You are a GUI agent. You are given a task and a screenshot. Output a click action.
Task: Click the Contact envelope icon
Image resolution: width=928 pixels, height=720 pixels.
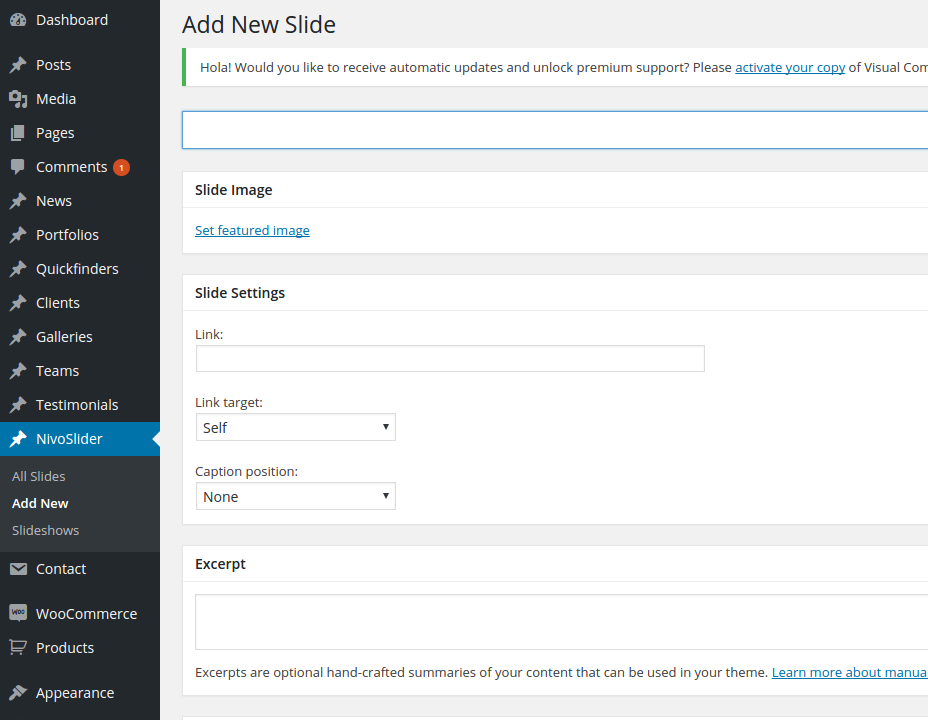click(18, 569)
